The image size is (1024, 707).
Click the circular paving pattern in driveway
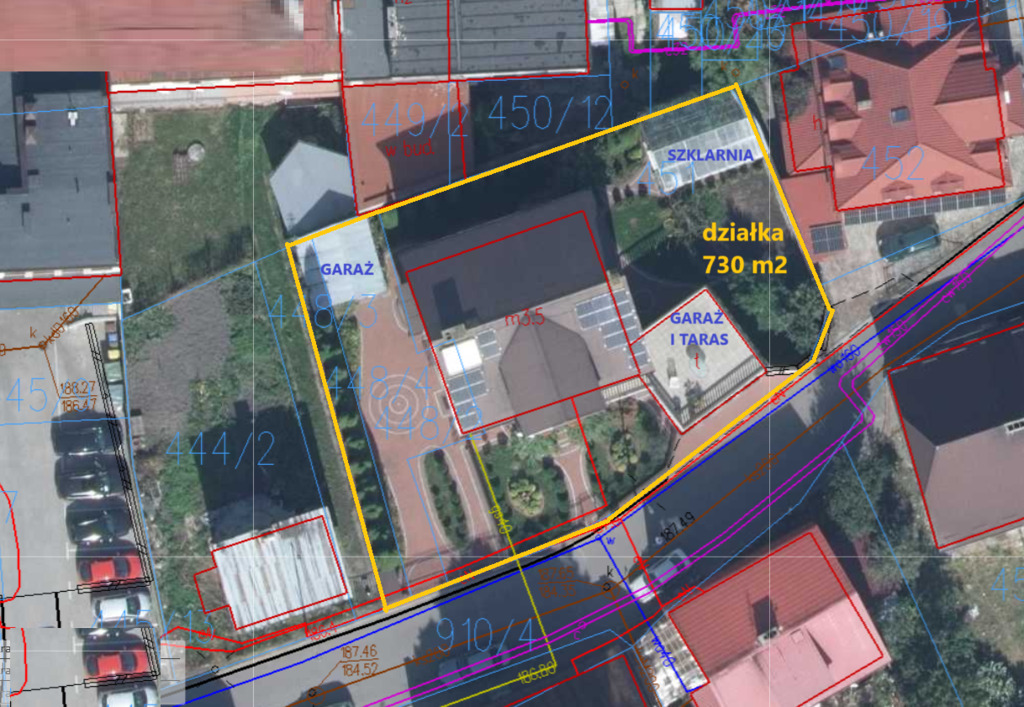(398, 405)
